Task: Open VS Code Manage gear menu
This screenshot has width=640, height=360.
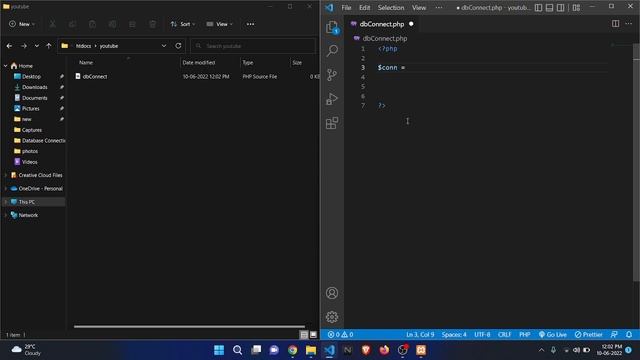Action: [x=332, y=317]
